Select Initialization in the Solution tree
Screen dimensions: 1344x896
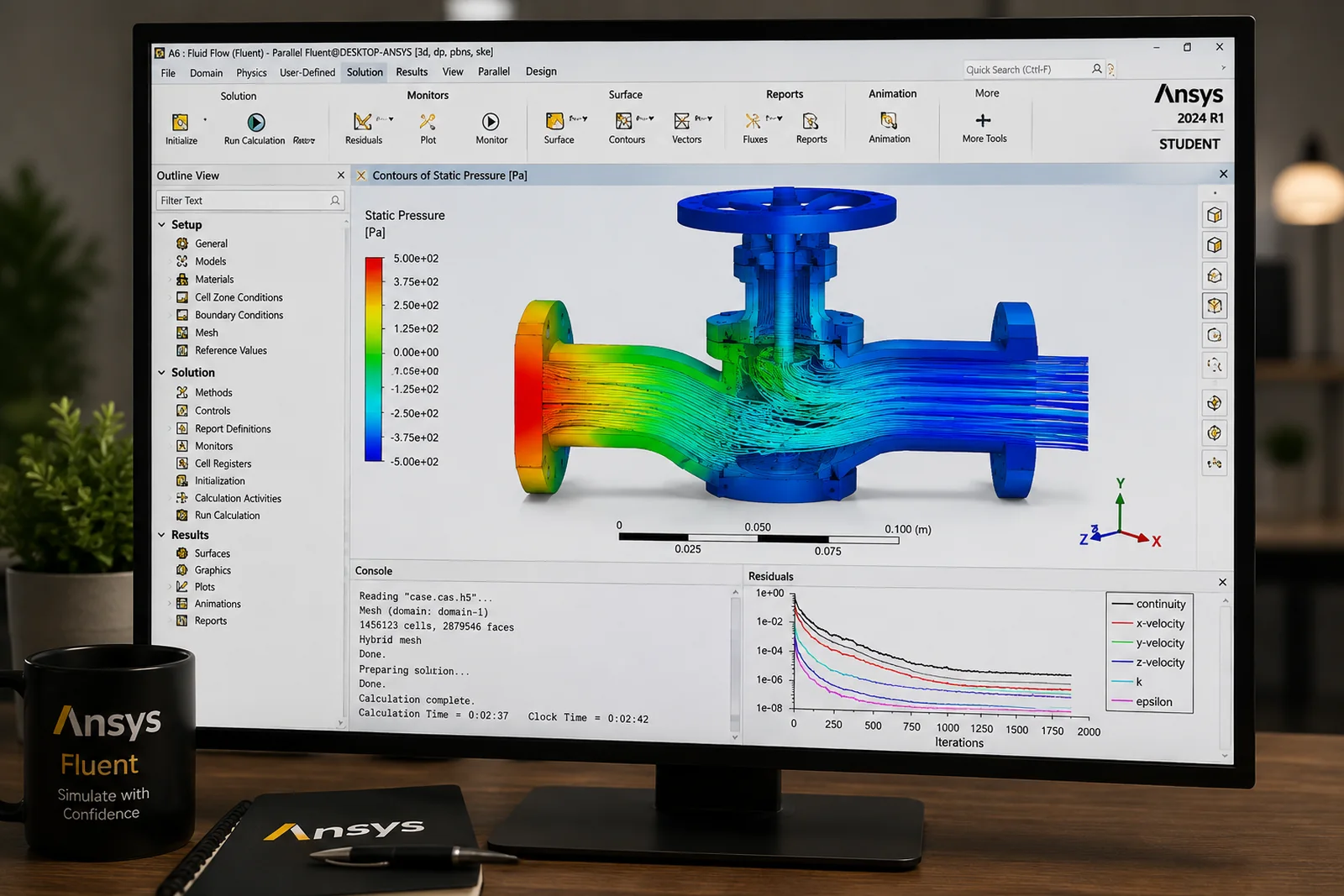(x=220, y=481)
